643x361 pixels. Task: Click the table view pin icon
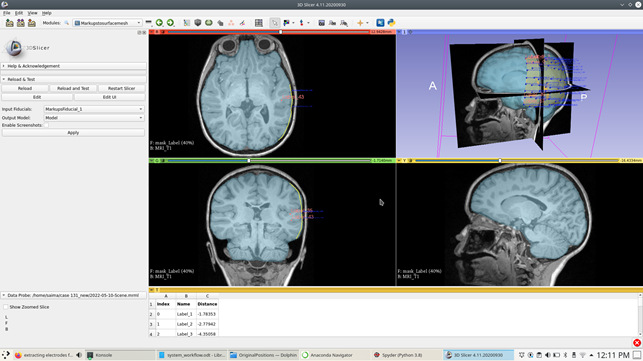pos(151,290)
